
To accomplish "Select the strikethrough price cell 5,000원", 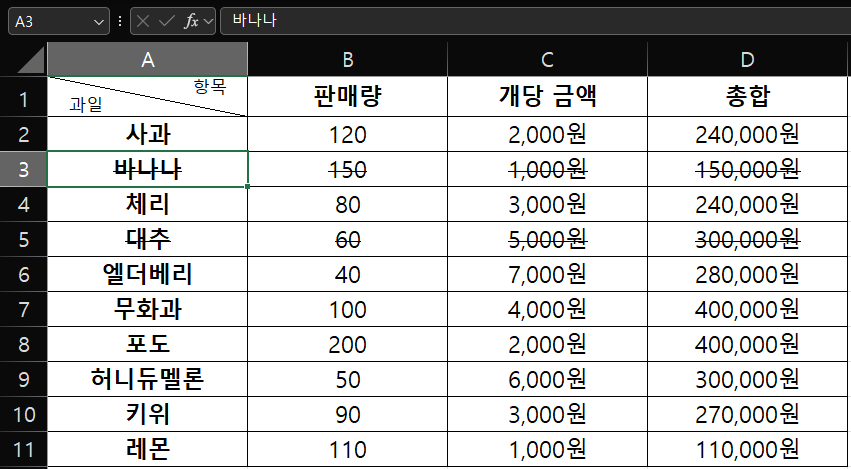I will point(547,239).
